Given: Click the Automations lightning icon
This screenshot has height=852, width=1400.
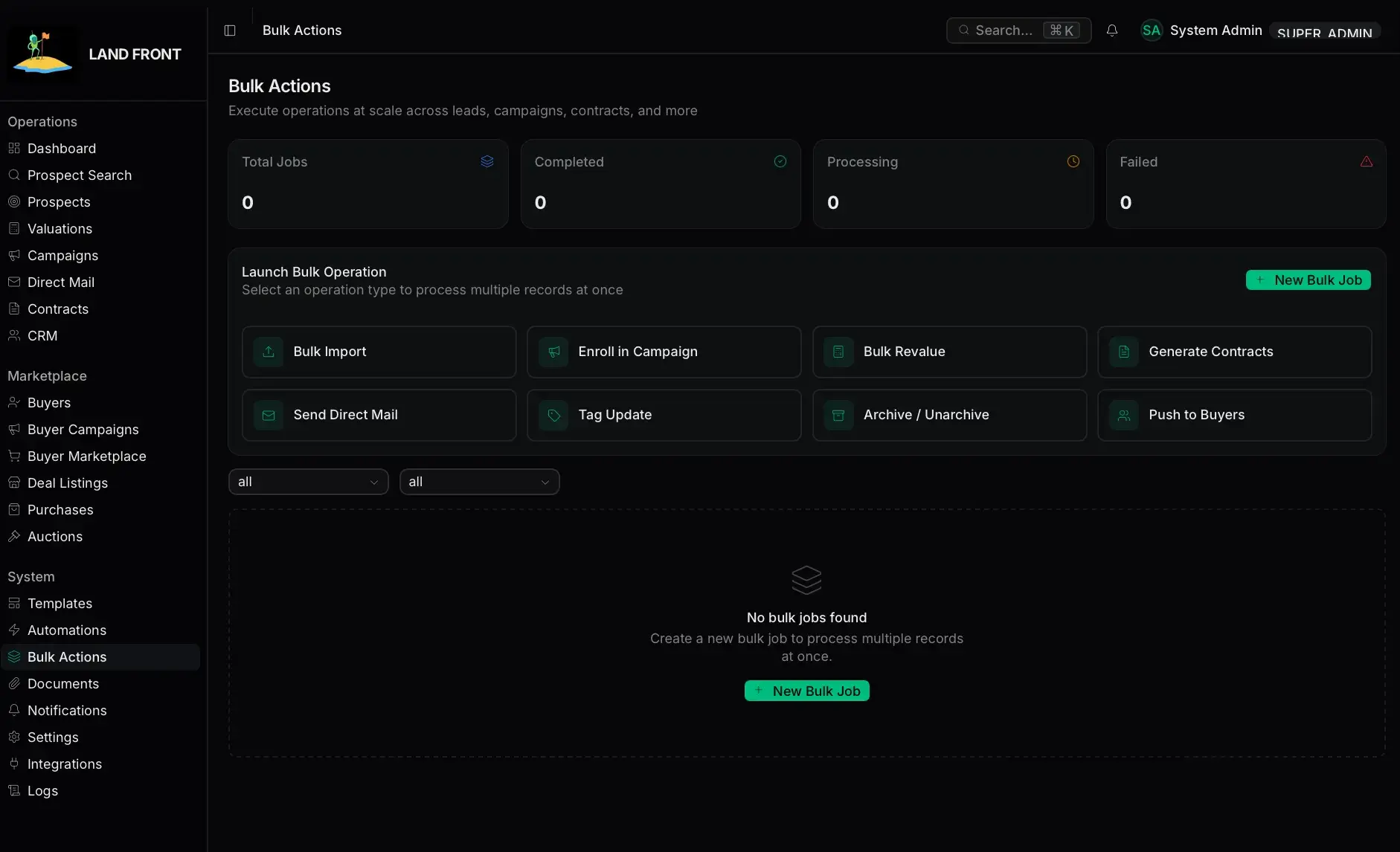Looking at the screenshot, I should coord(14,630).
